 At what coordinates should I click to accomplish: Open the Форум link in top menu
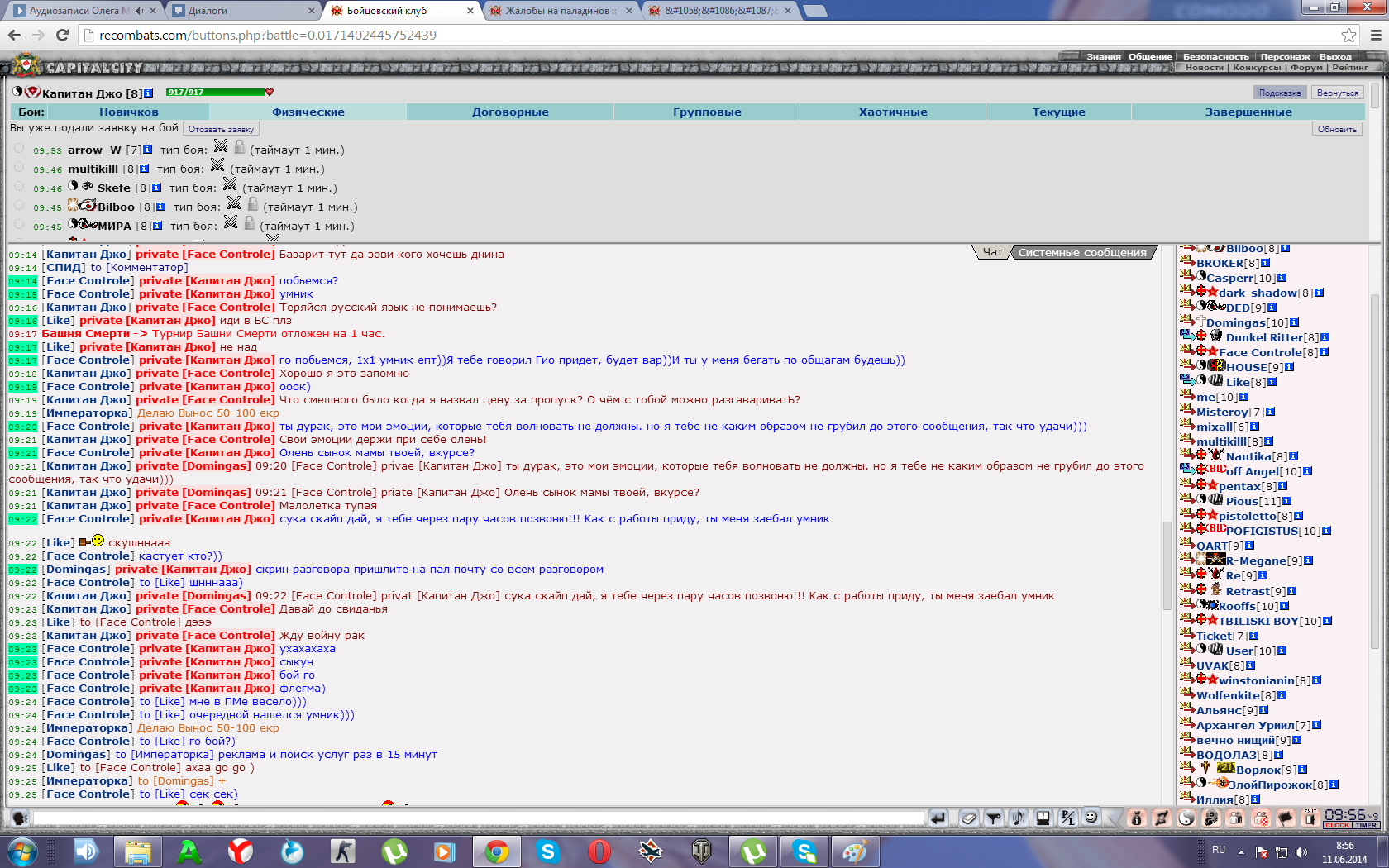click(1306, 67)
